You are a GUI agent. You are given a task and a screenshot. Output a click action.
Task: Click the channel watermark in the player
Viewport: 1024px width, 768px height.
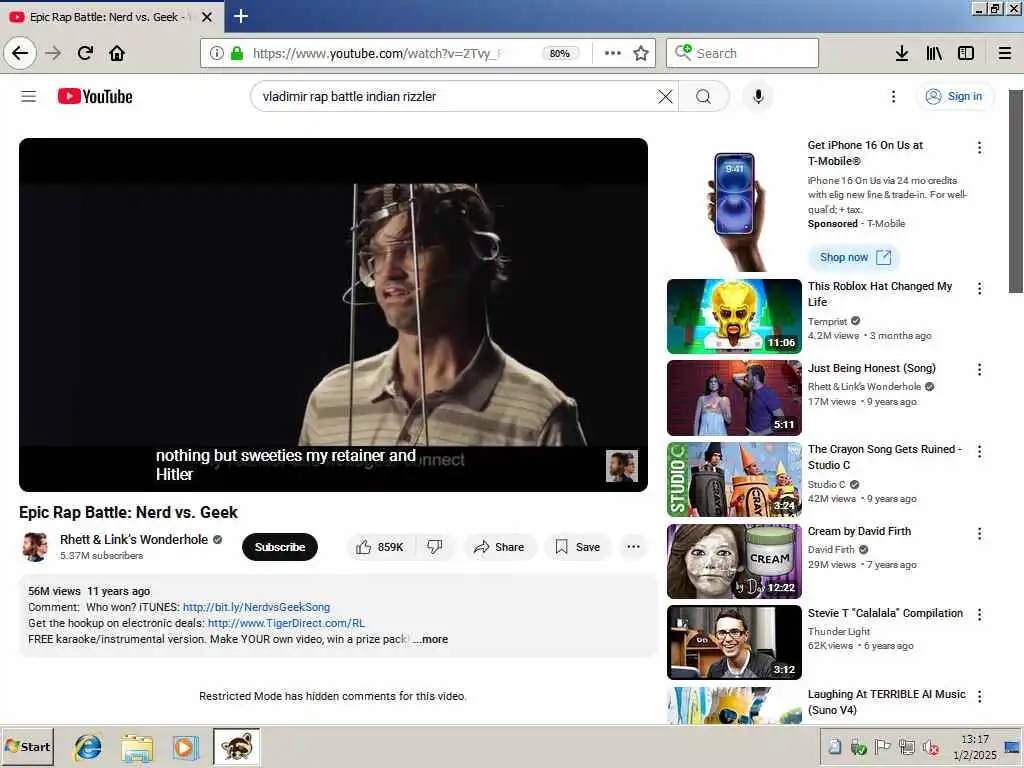622,466
